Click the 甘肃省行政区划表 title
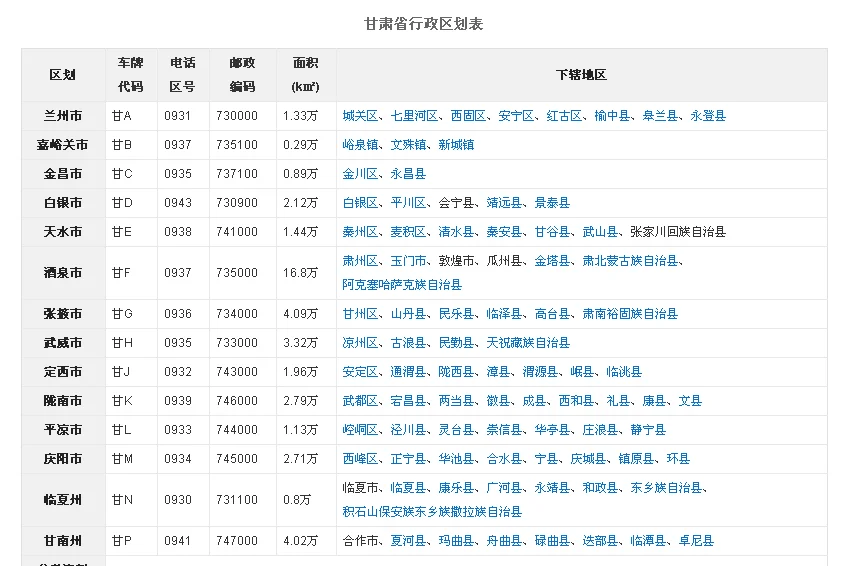 424,24
